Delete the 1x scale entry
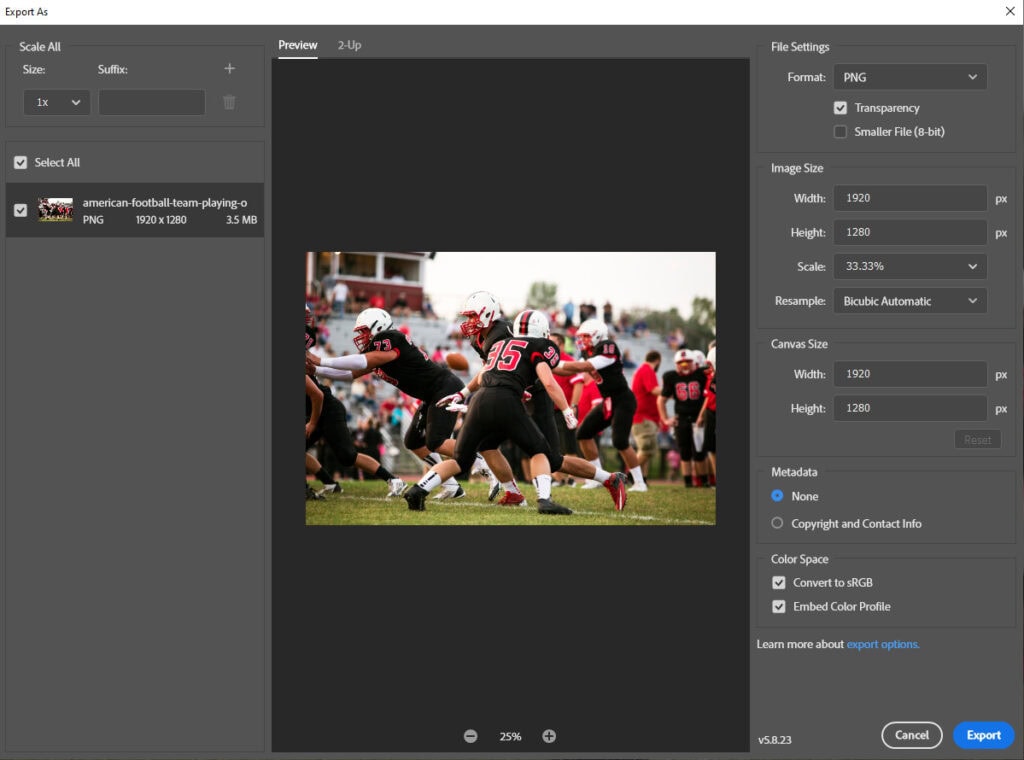The width and height of the screenshot is (1024, 760). 229,101
